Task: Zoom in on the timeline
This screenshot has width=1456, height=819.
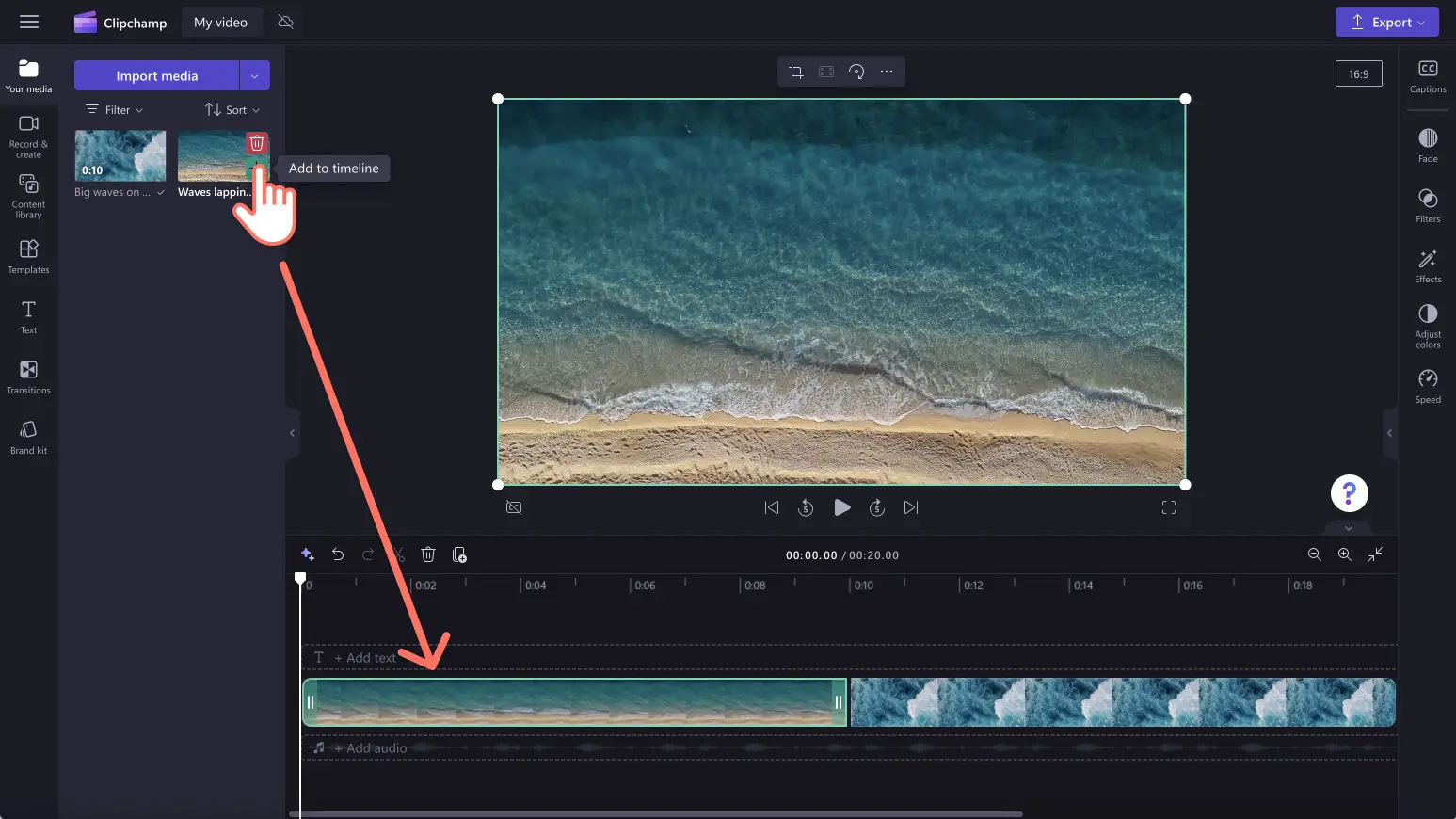Action: point(1344,554)
